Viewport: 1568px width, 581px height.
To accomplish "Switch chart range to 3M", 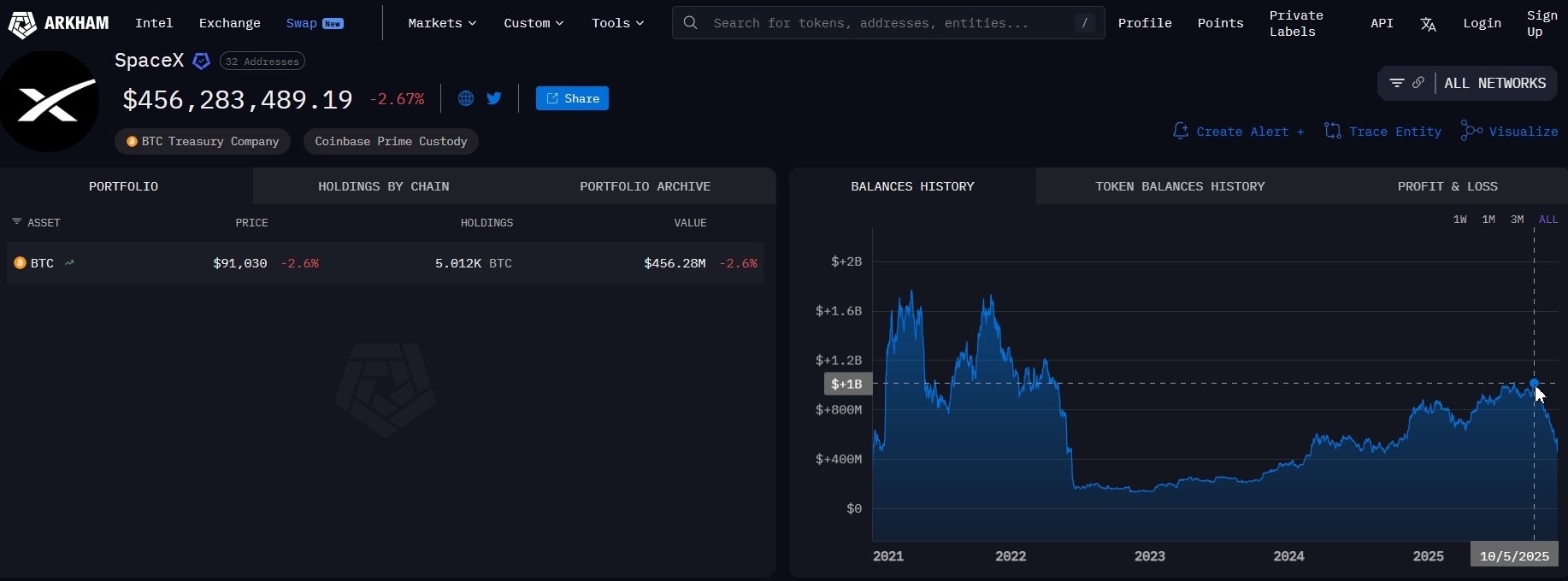I will [x=1517, y=220].
